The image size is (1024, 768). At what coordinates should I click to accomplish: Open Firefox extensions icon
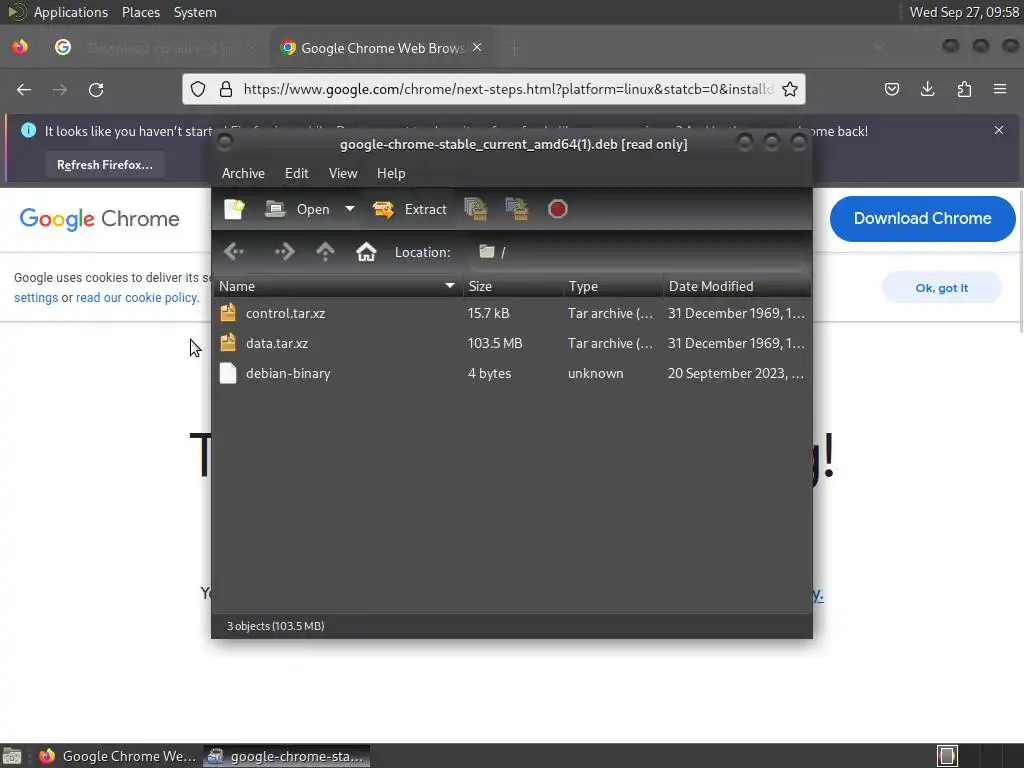pos(964,89)
